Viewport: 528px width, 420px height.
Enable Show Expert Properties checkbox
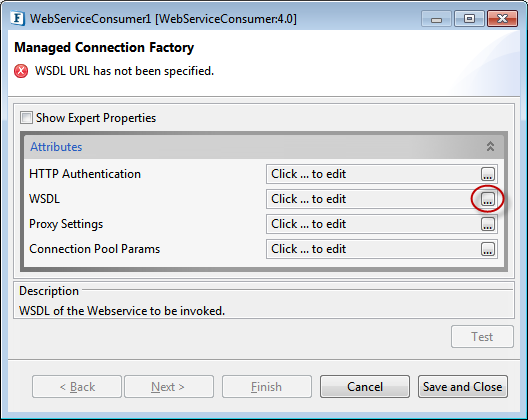pyautogui.click(x=26, y=118)
